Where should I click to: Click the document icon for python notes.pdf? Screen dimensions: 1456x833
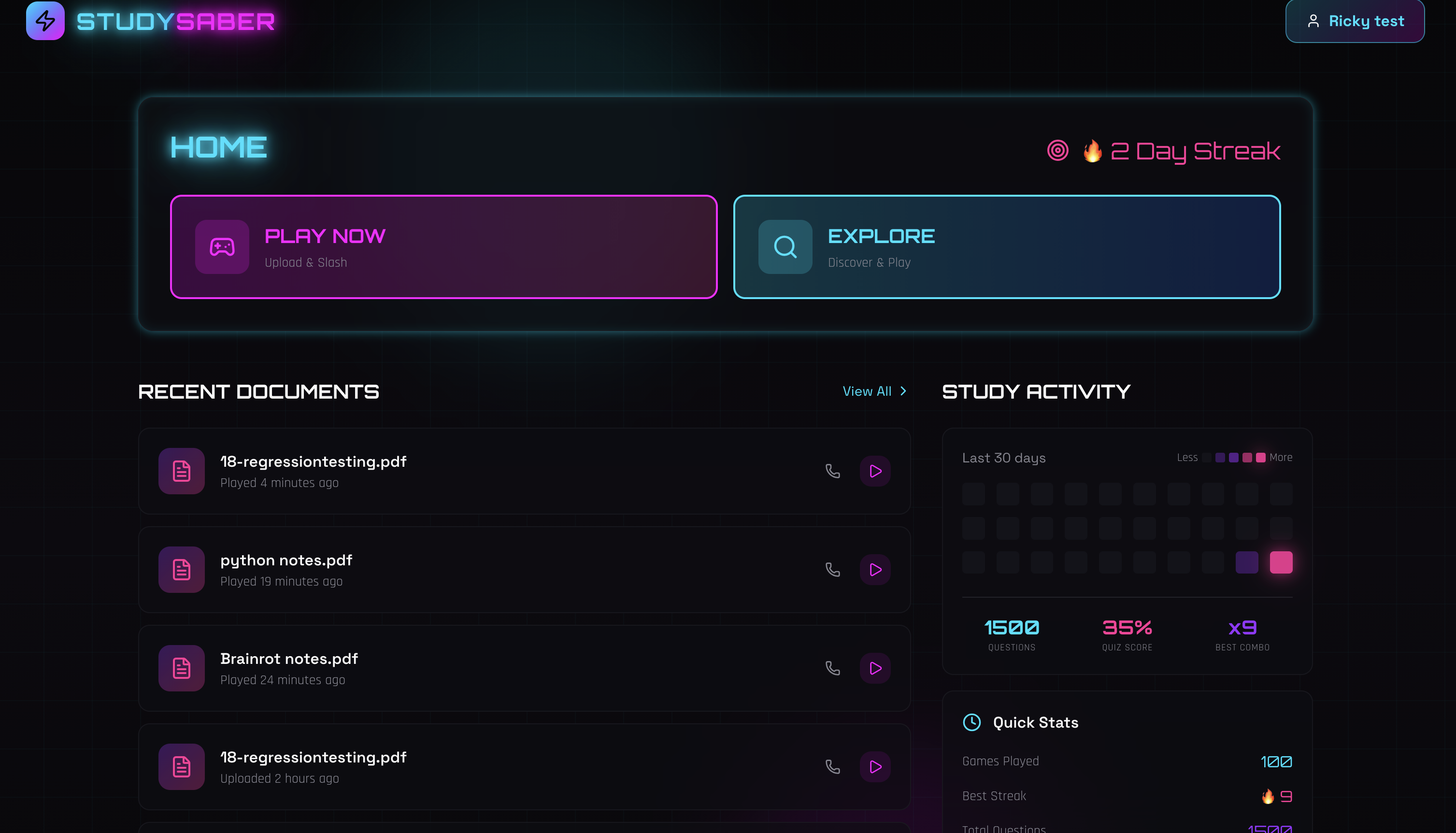pyautogui.click(x=181, y=569)
